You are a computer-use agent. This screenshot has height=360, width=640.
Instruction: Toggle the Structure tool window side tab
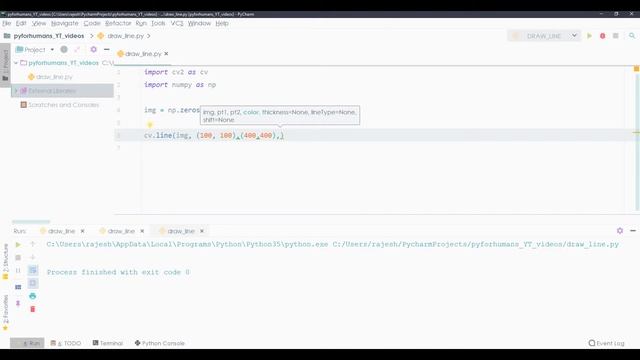[5, 261]
